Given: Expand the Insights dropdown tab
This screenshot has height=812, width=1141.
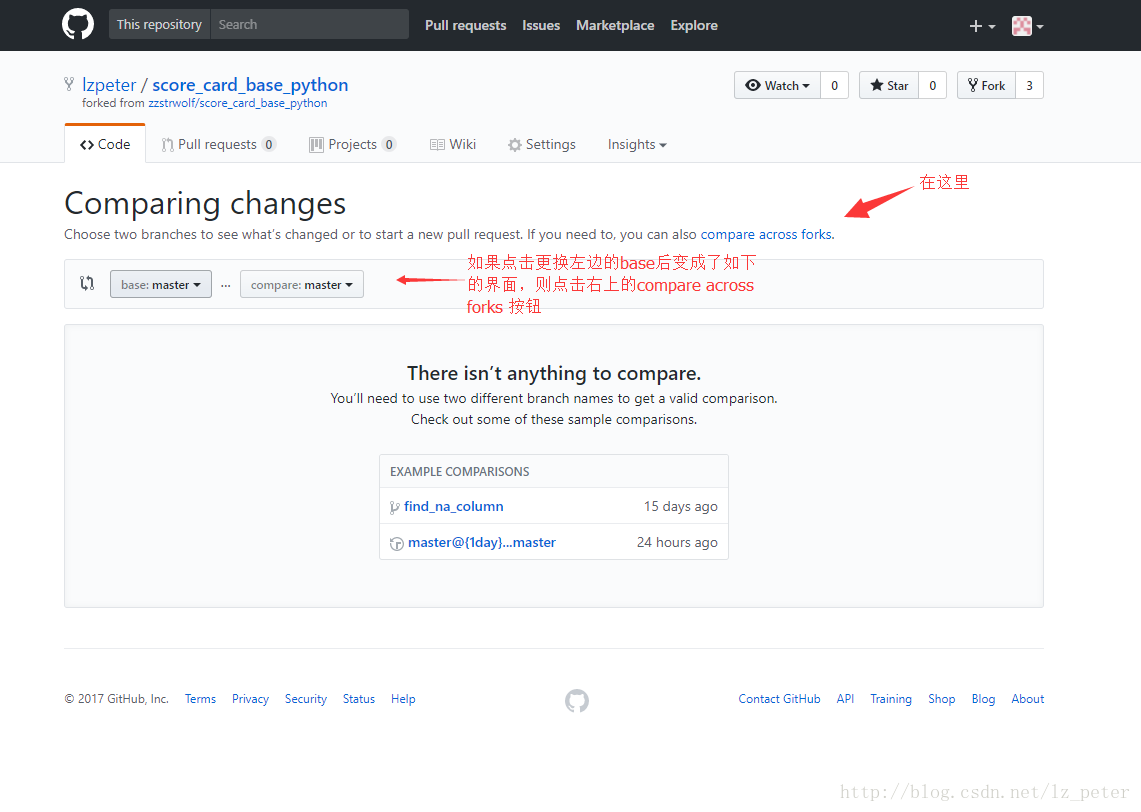Looking at the screenshot, I should tap(637, 144).
